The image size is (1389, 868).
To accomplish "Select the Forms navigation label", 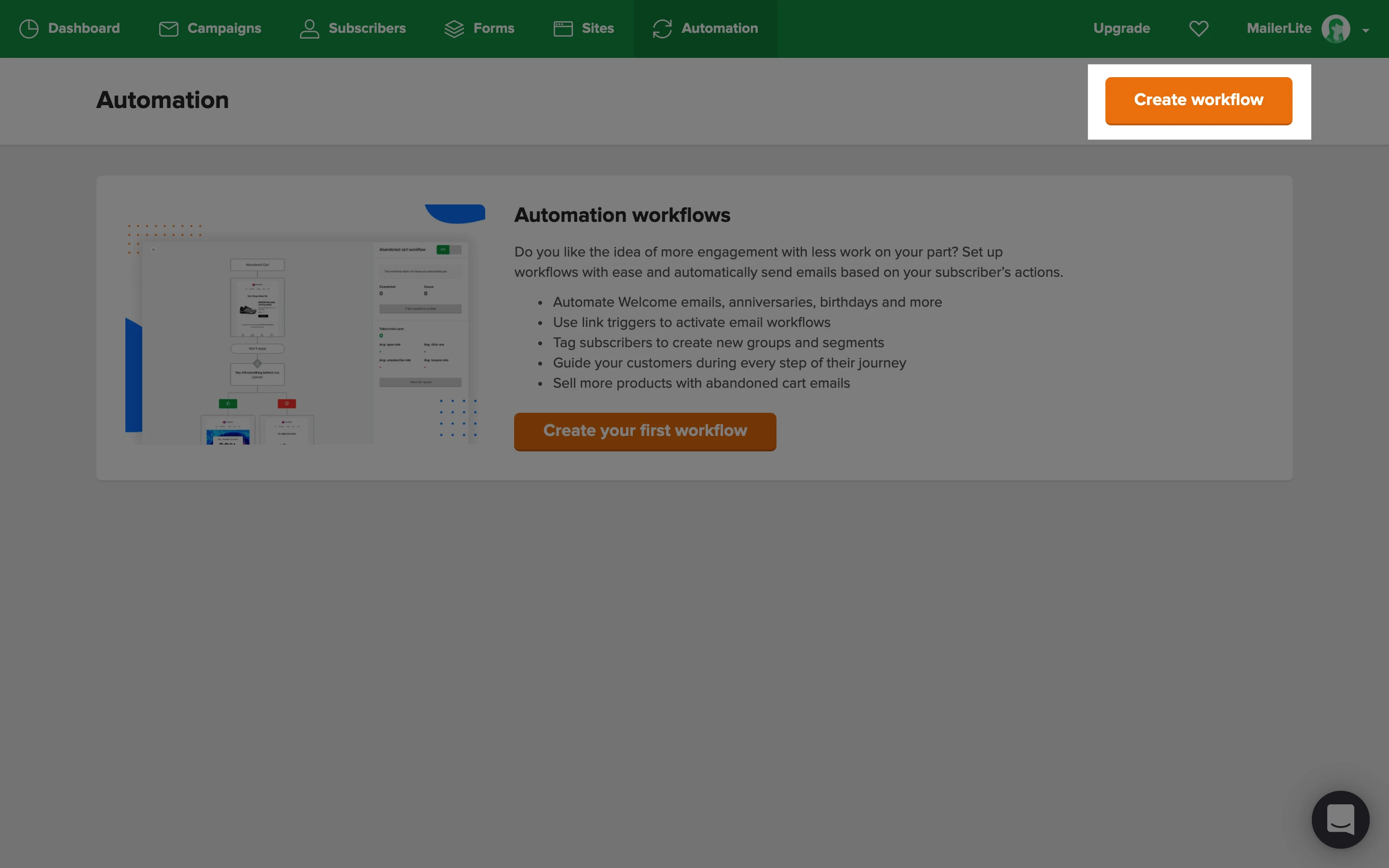I will (493, 29).
